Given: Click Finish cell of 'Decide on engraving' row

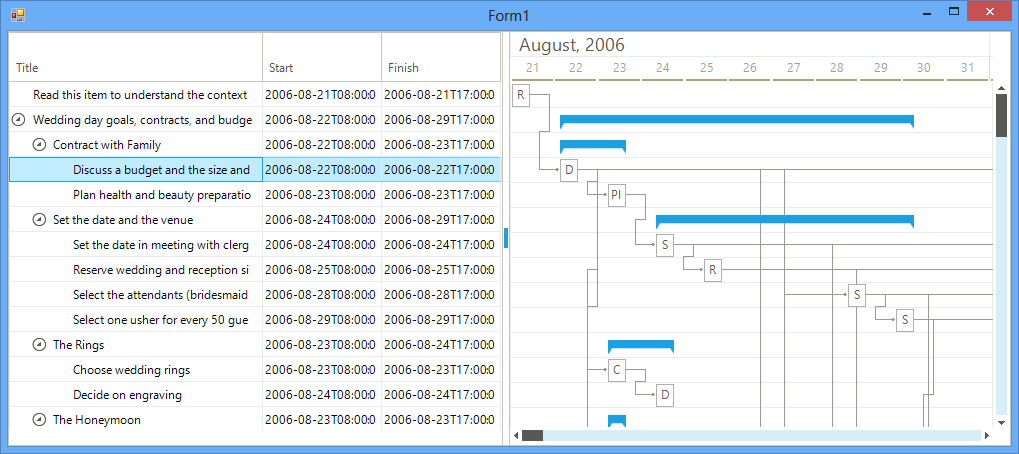Looking at the screenshot, I should coord(441,395).
